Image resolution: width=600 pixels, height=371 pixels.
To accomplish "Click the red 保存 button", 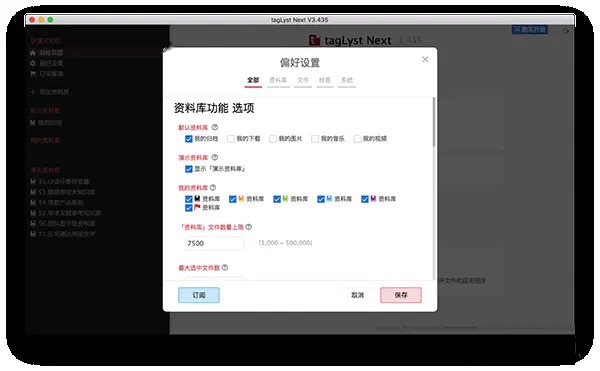I will (401, 295).
